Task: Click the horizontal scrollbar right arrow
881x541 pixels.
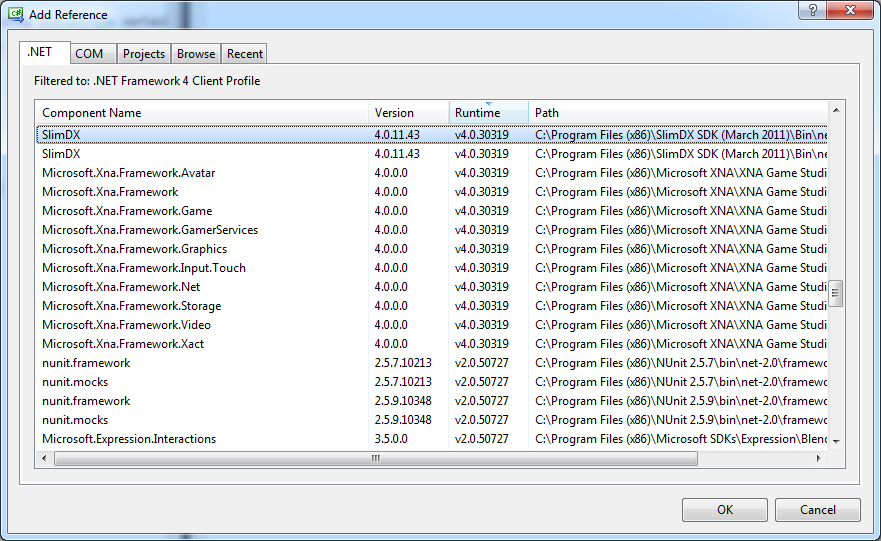Action: [x=818, y=458]
